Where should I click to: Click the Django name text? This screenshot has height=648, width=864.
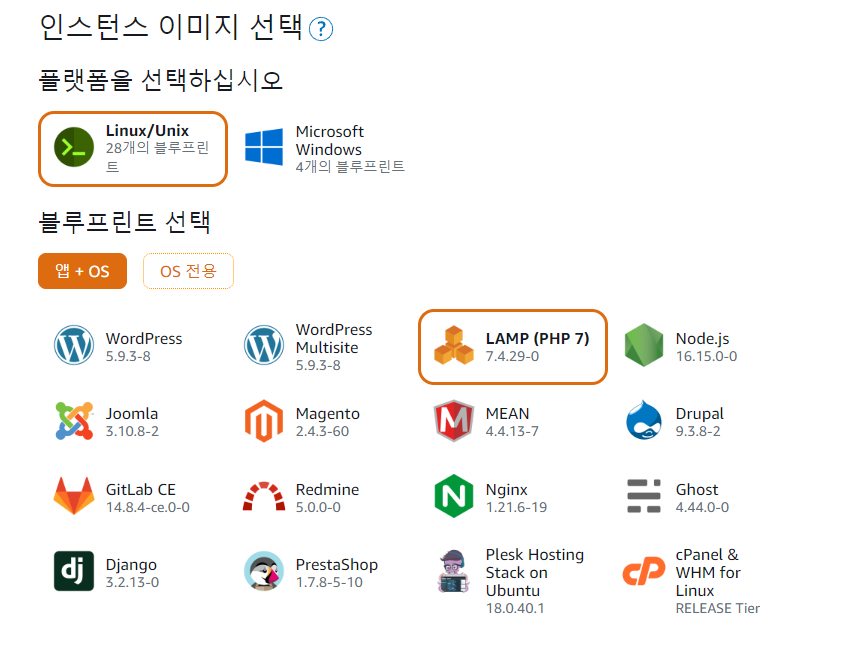pos(131,565)
